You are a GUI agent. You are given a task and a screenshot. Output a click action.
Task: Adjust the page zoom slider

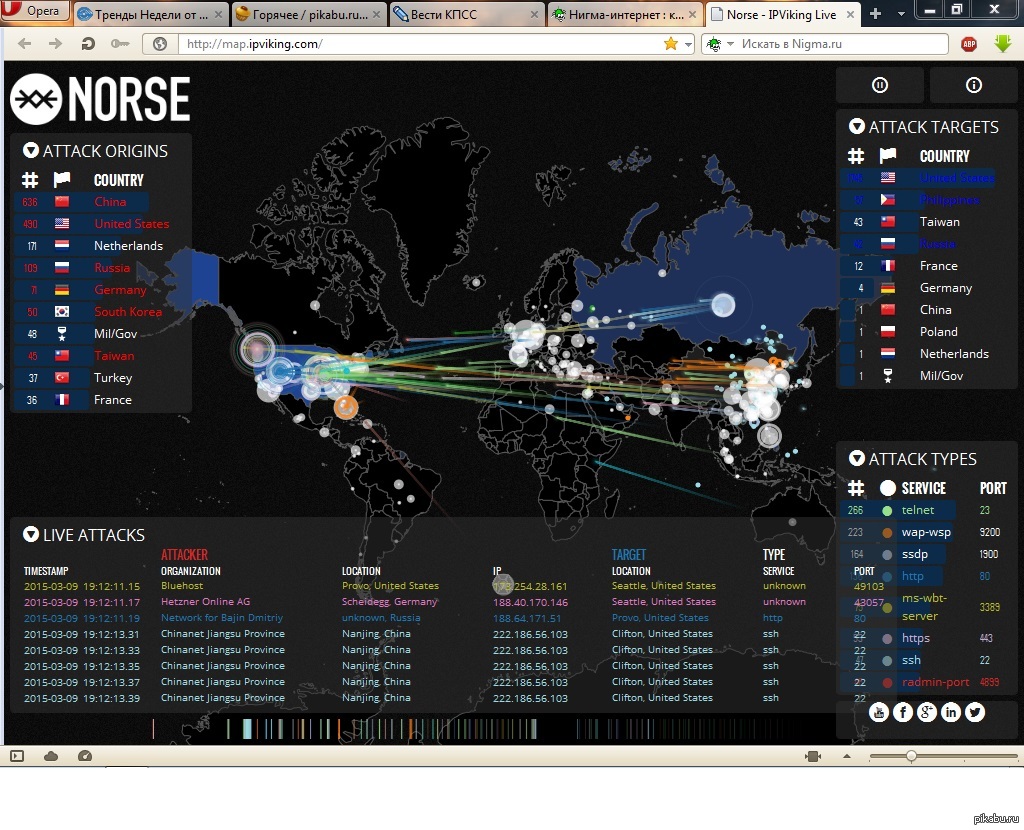click(911, 756)
